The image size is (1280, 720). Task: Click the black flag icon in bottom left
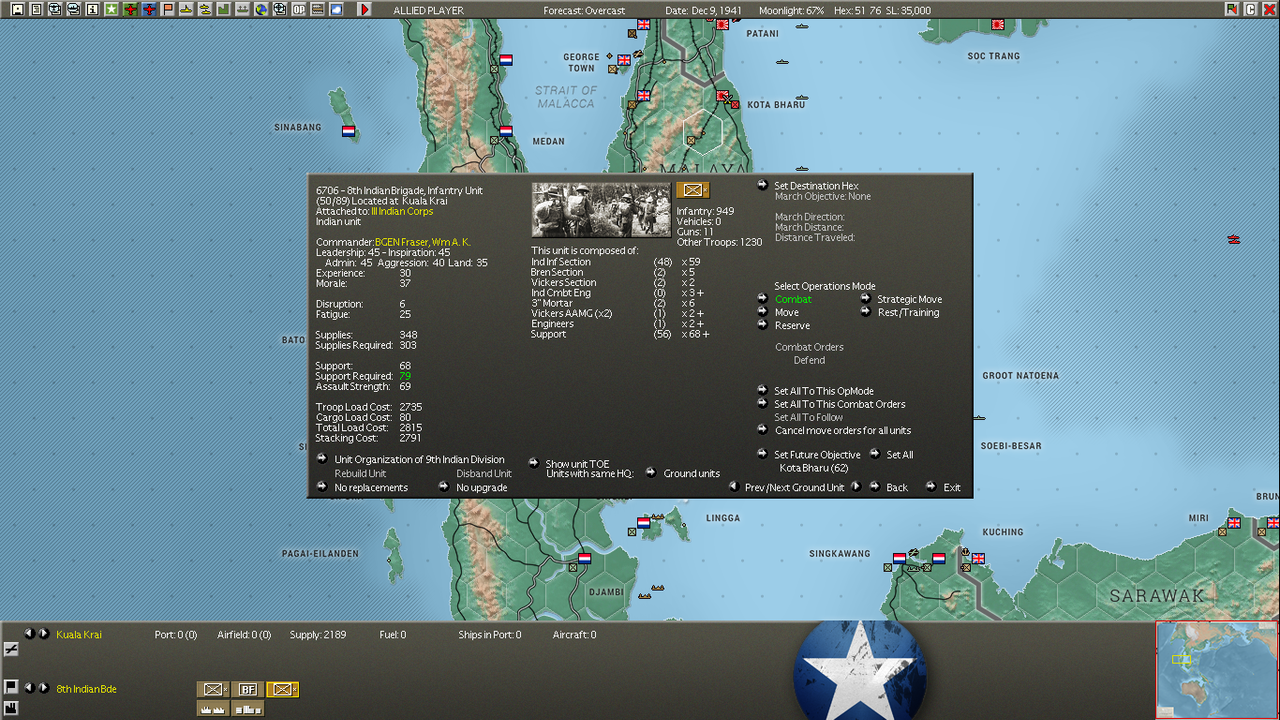coord(10,687)
